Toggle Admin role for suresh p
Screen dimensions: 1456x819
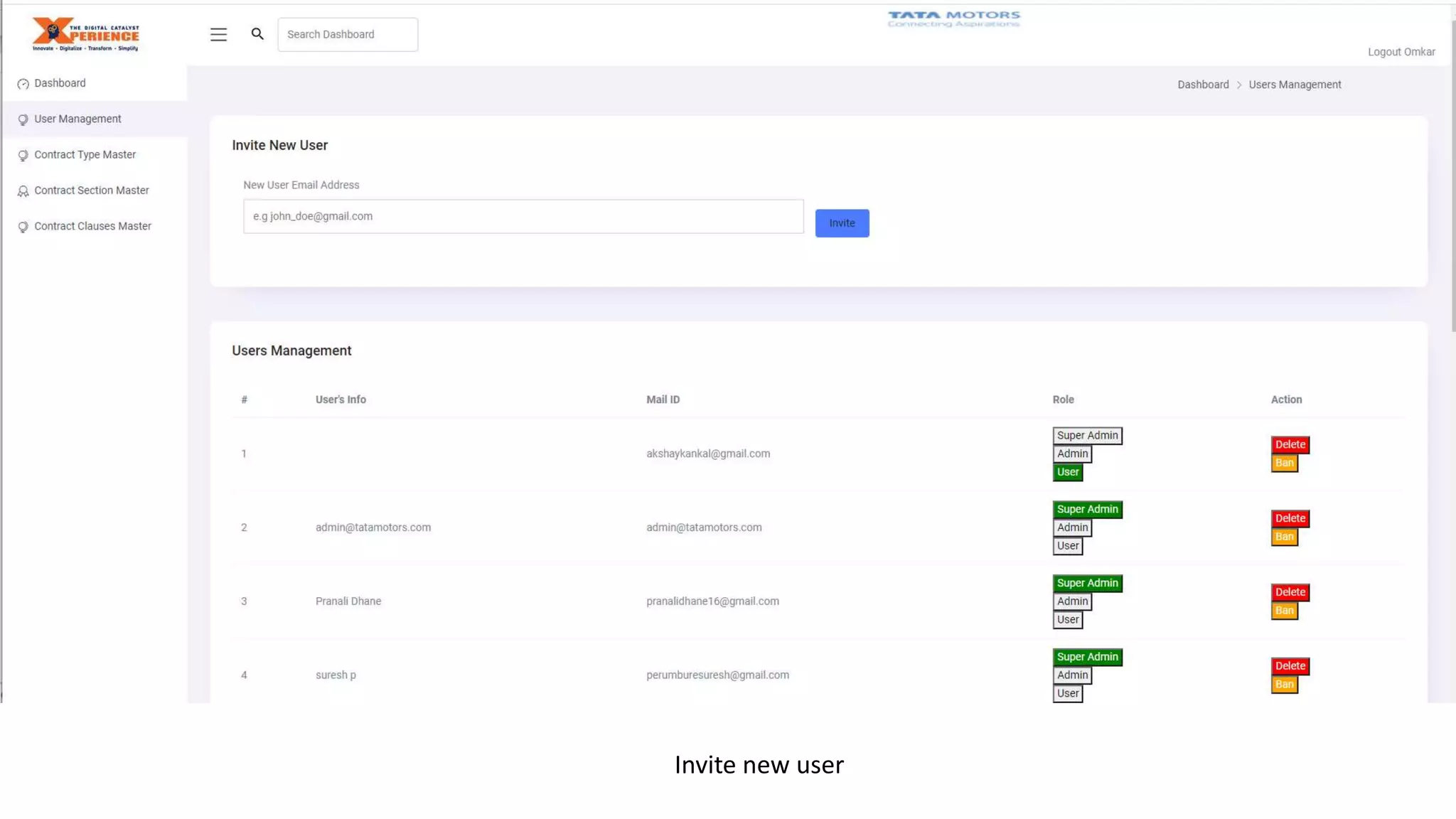click(1072, 675)
